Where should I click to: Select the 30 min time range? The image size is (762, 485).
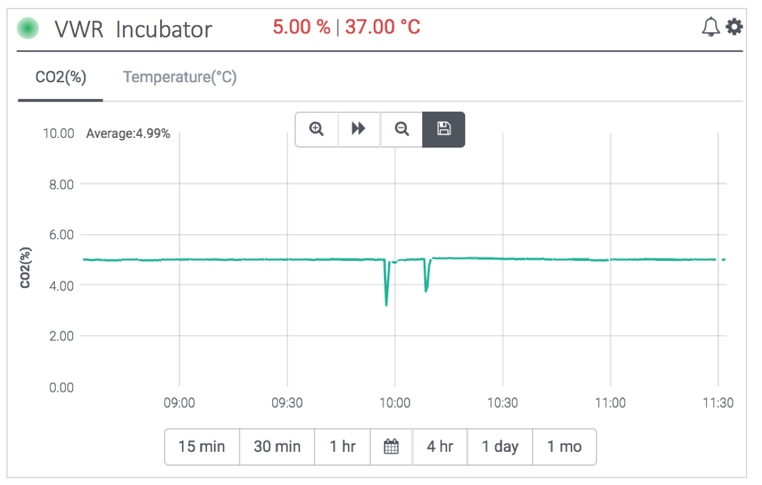(277, 447)
